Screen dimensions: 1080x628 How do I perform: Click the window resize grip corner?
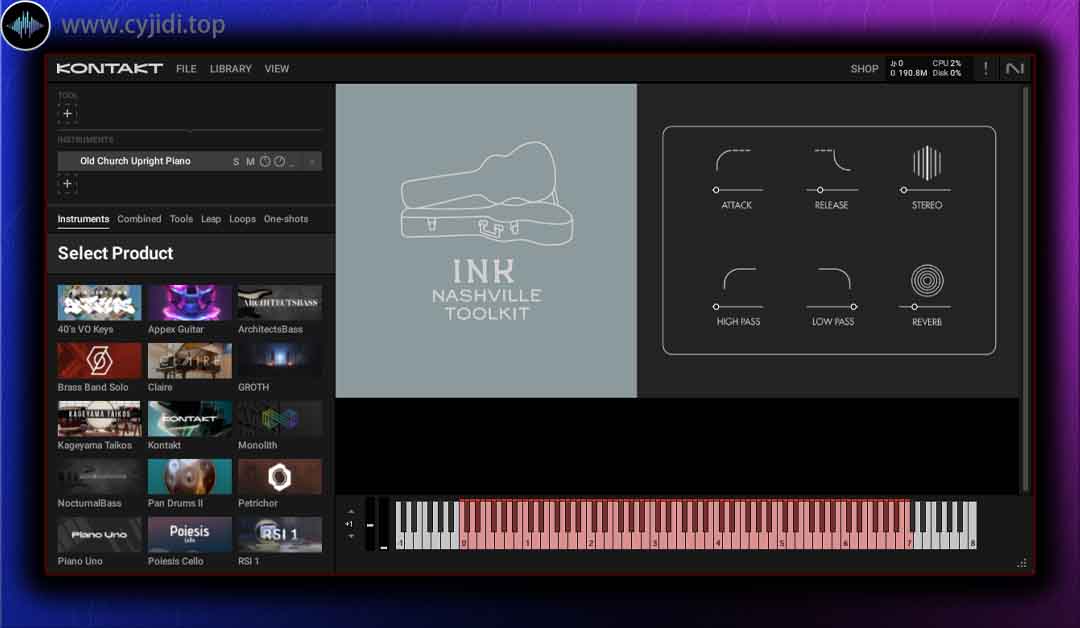1022,563
